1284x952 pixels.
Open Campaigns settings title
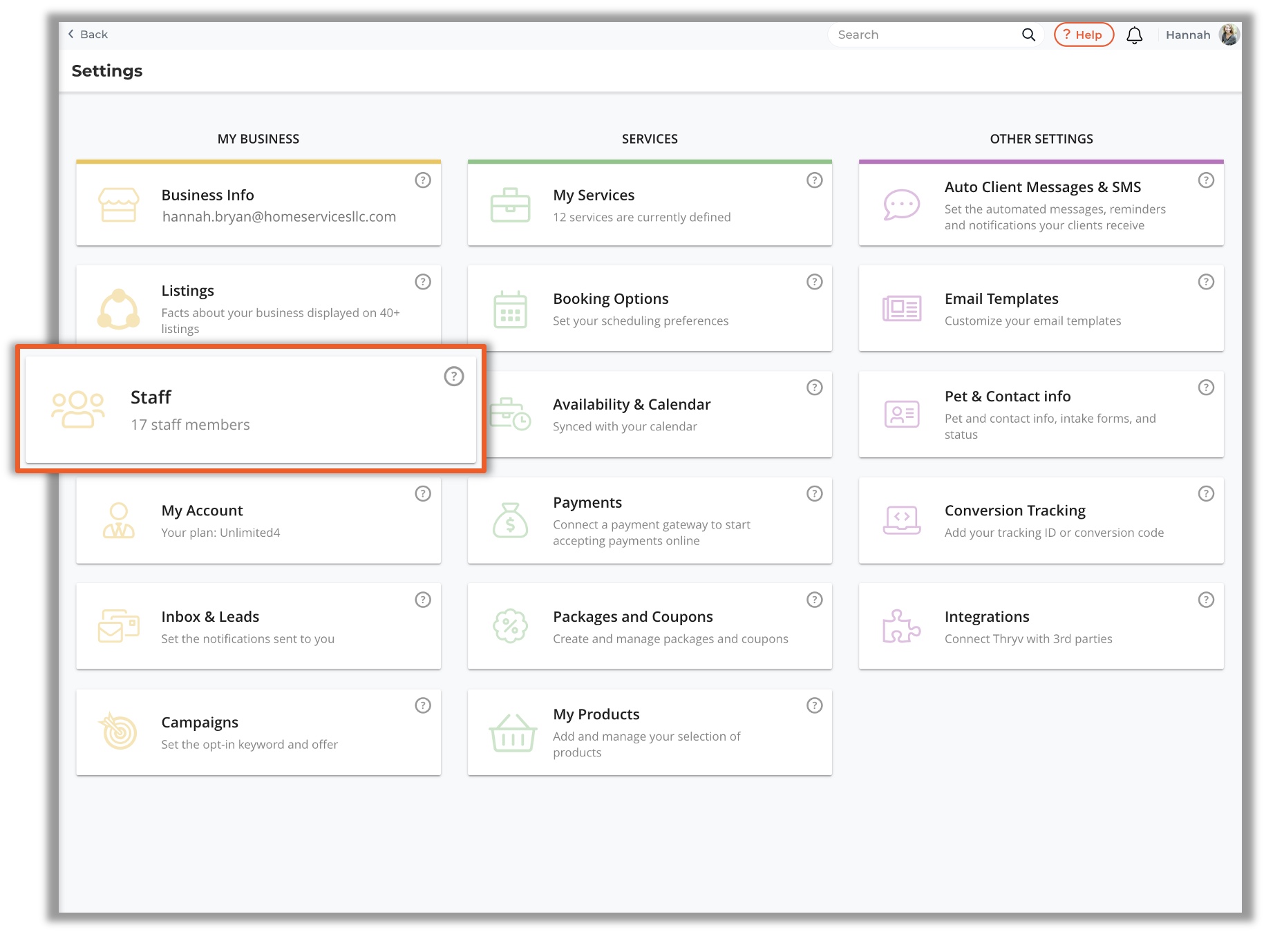pos(200,723)
